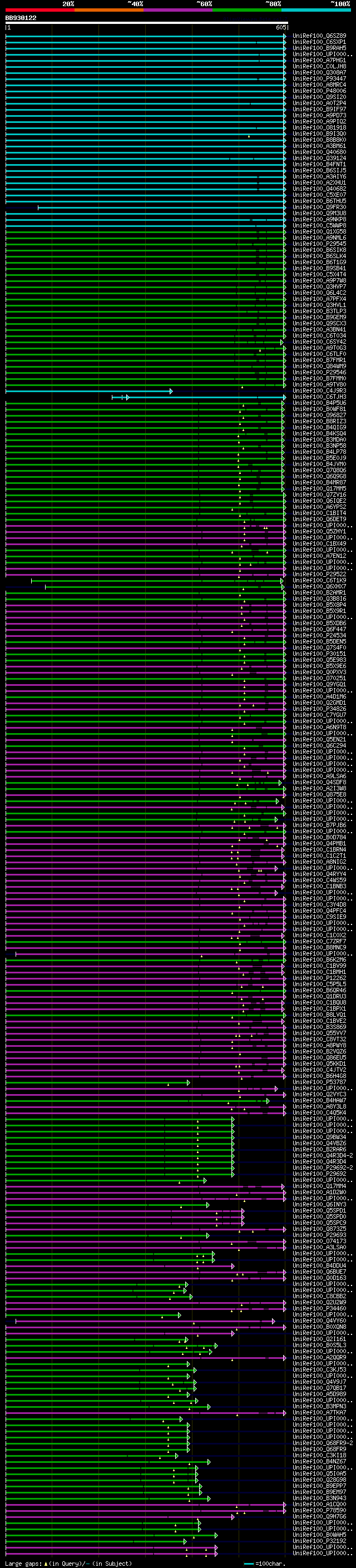The height and width of the screenshot is (1568, 356).
Task: Select hit UniRef100_Q17MM5
Action: 319,488
